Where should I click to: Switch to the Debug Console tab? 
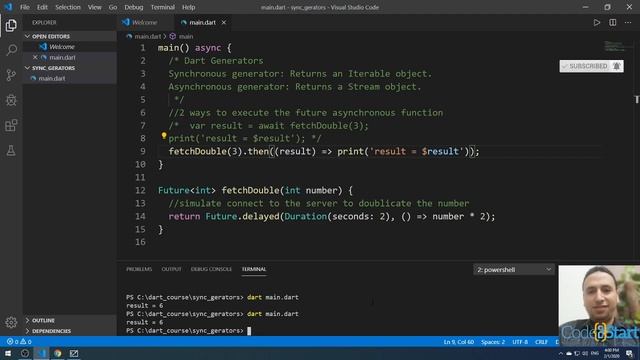pyautogui.click(x=211, y=269)
